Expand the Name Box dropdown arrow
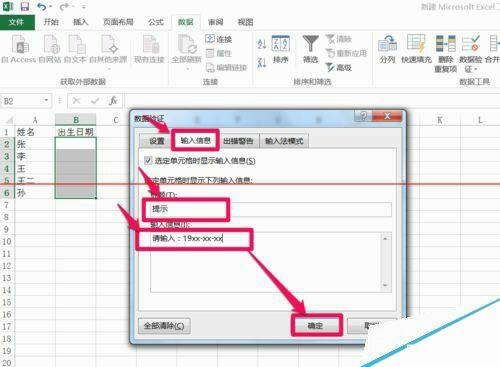 (46, 100)
